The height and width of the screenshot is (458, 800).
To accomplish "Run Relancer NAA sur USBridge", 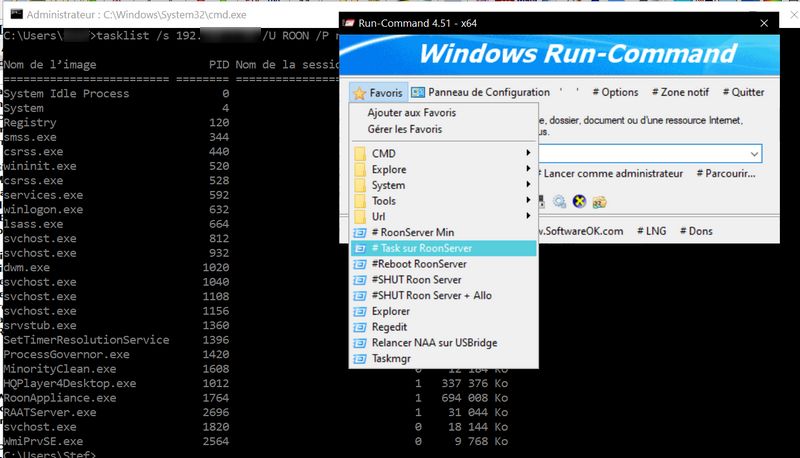I will pyautogui.click(x=444, y=343).
